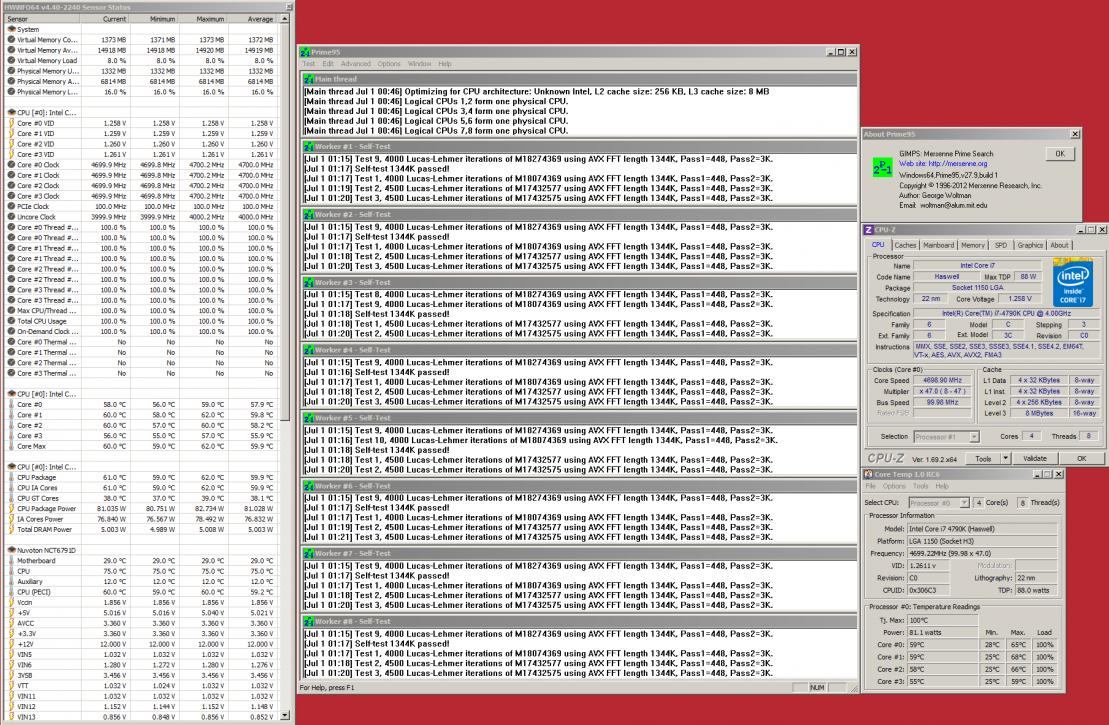This screenshot has width=1109, height=725.
Task: Click the Uncore Clock row icon
Action: (11, 217)
